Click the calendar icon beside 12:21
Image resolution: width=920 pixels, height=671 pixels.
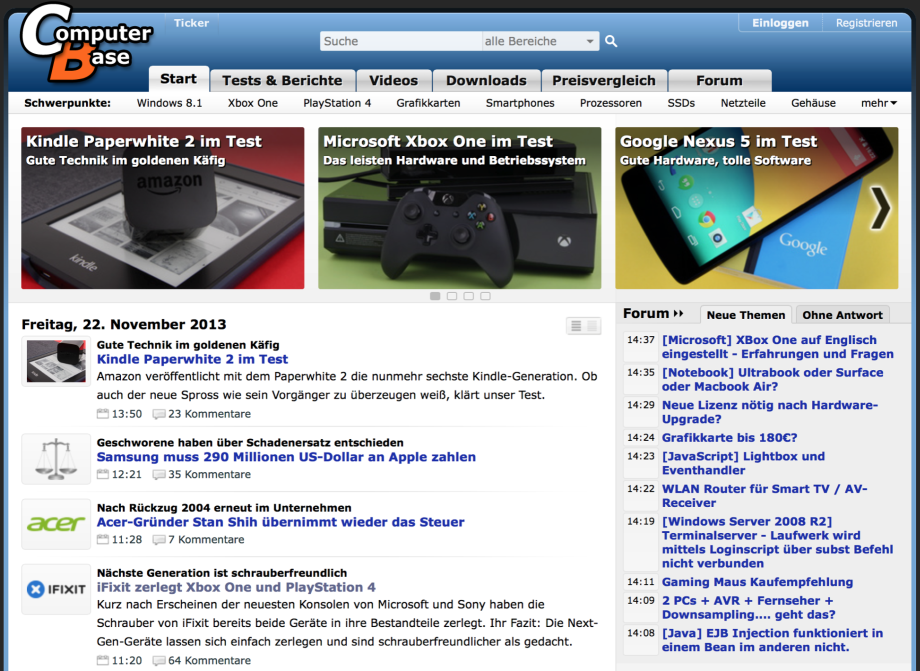[x=103, y=475]
